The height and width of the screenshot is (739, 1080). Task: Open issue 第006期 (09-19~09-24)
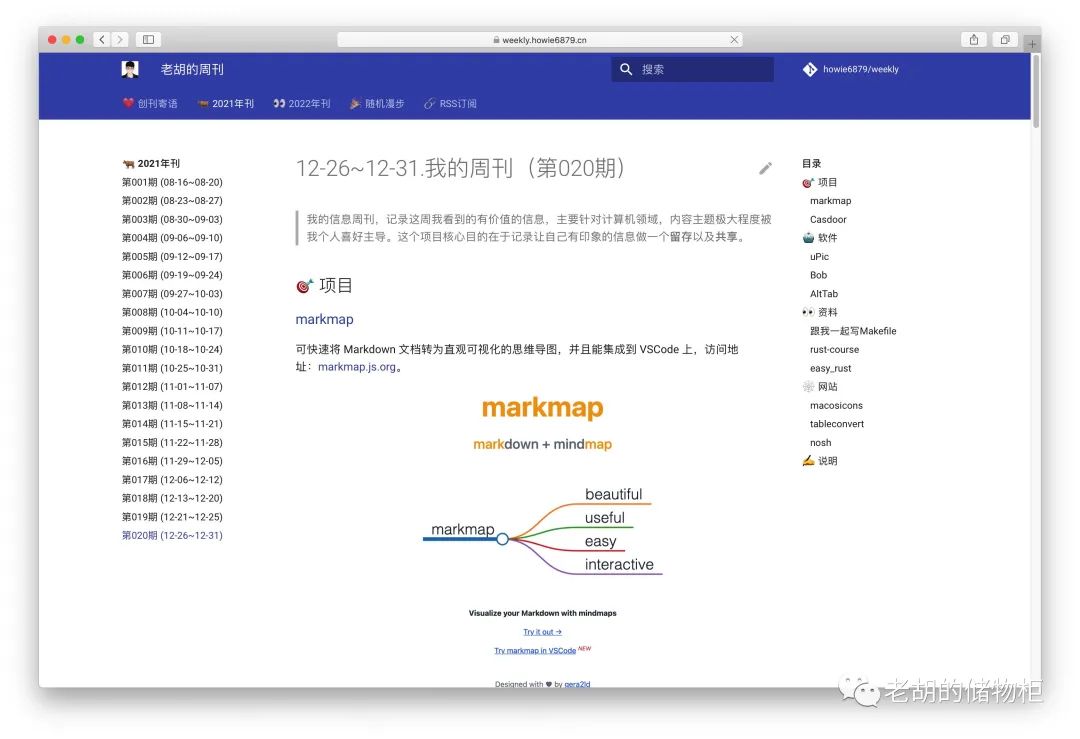pyautogui.click(x=172, y=275)
